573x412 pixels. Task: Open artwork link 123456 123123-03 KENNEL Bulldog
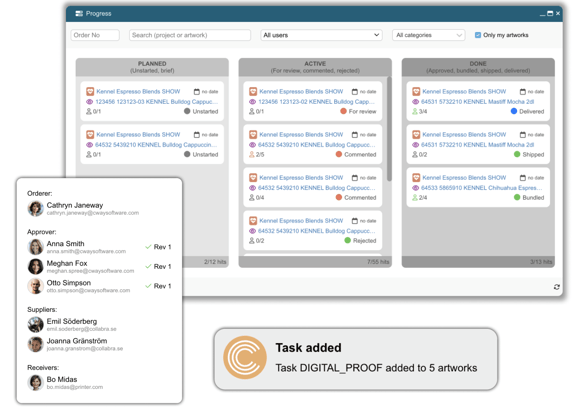pos(157,102)
